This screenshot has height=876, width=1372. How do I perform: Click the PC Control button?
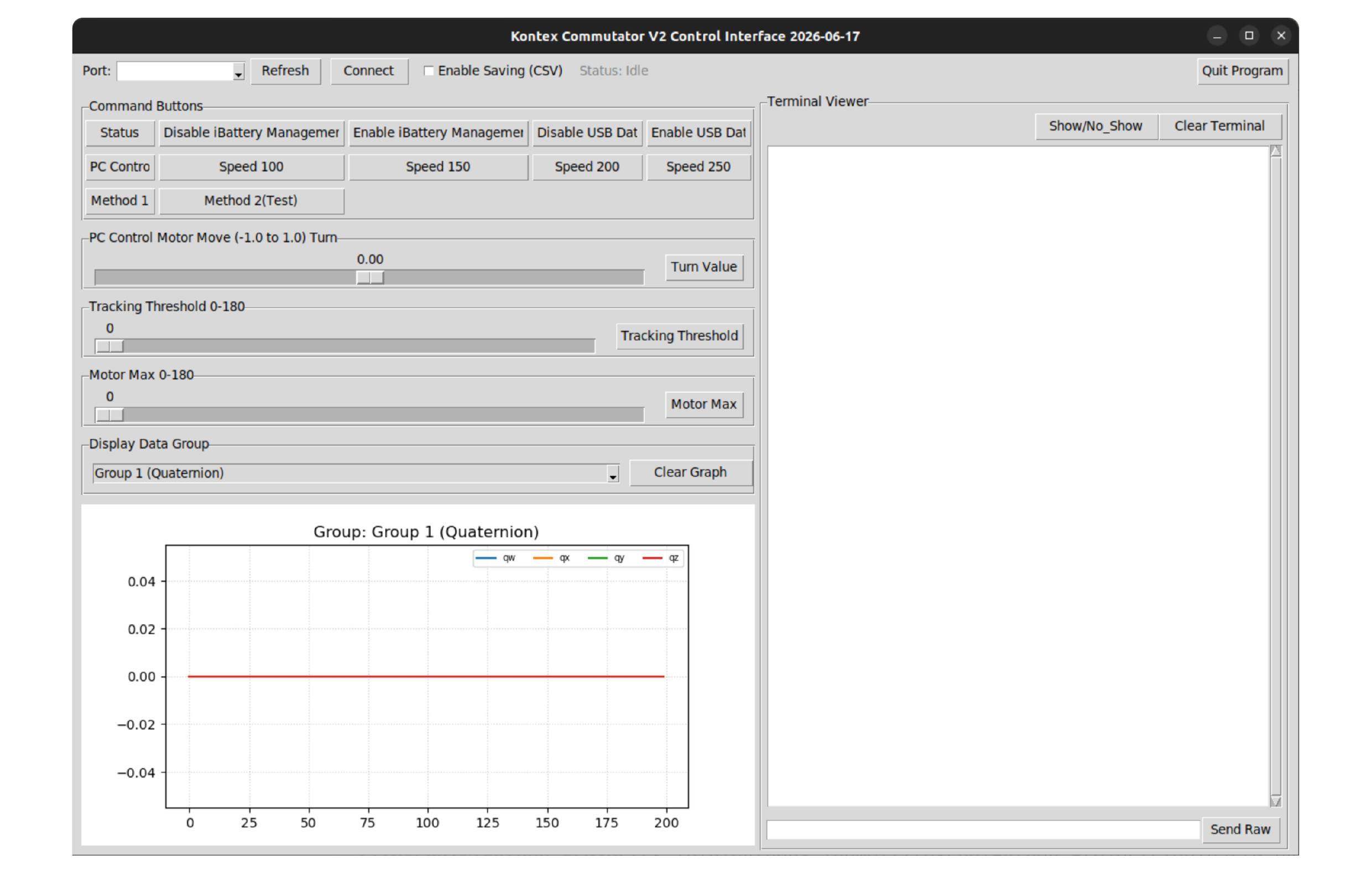tap(119, 168)
